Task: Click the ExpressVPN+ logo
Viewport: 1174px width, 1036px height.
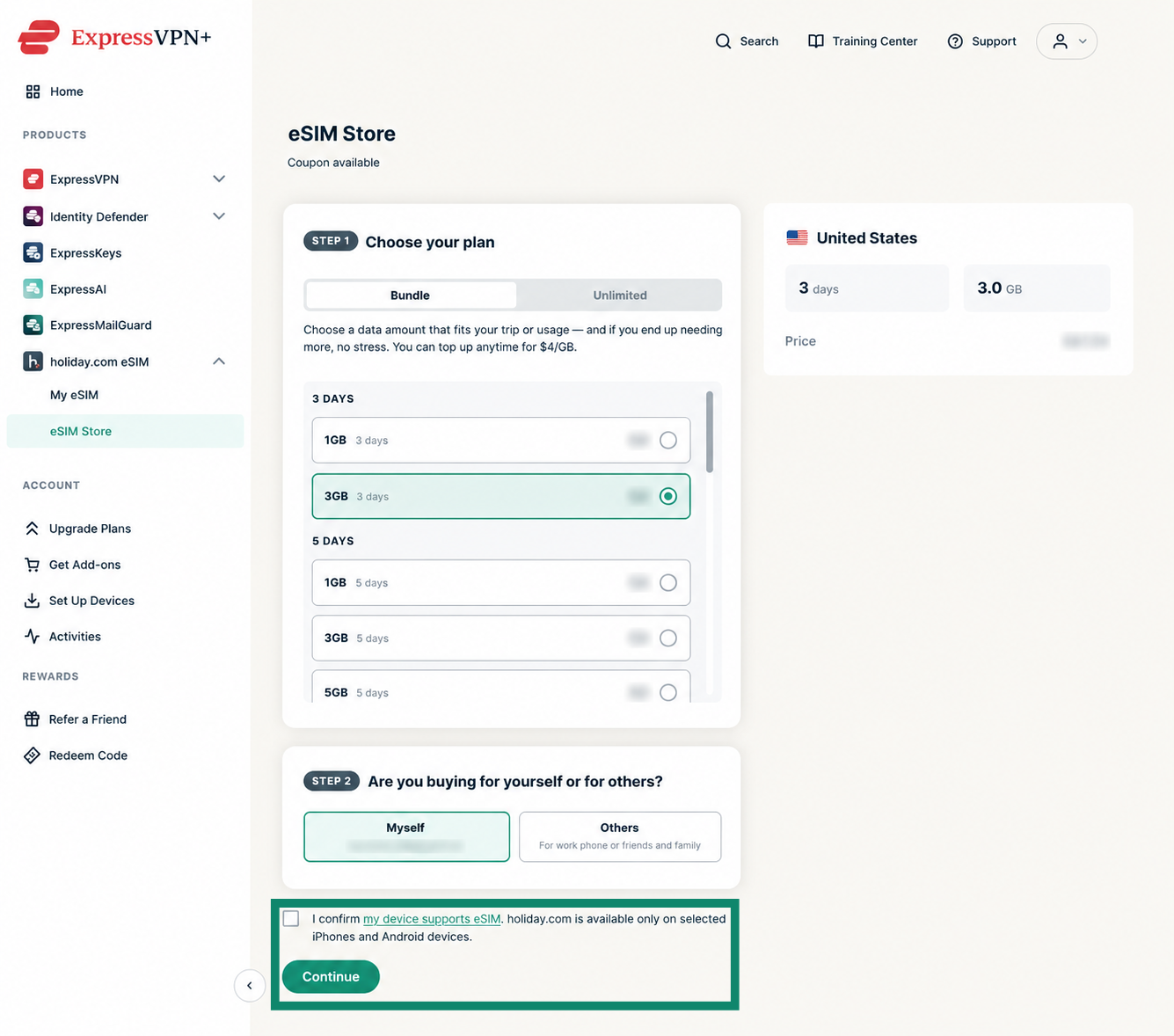Action: pos(114,37)
